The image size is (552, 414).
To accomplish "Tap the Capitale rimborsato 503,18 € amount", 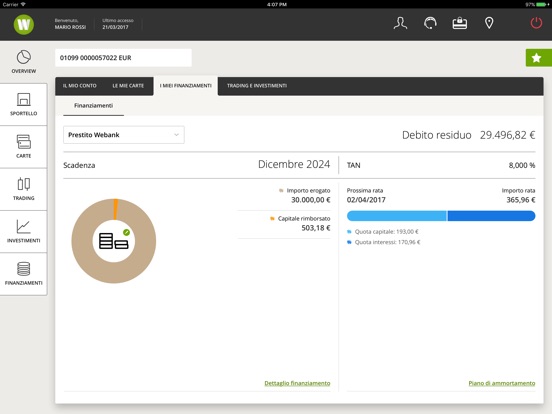I will (x=316, y=228).
